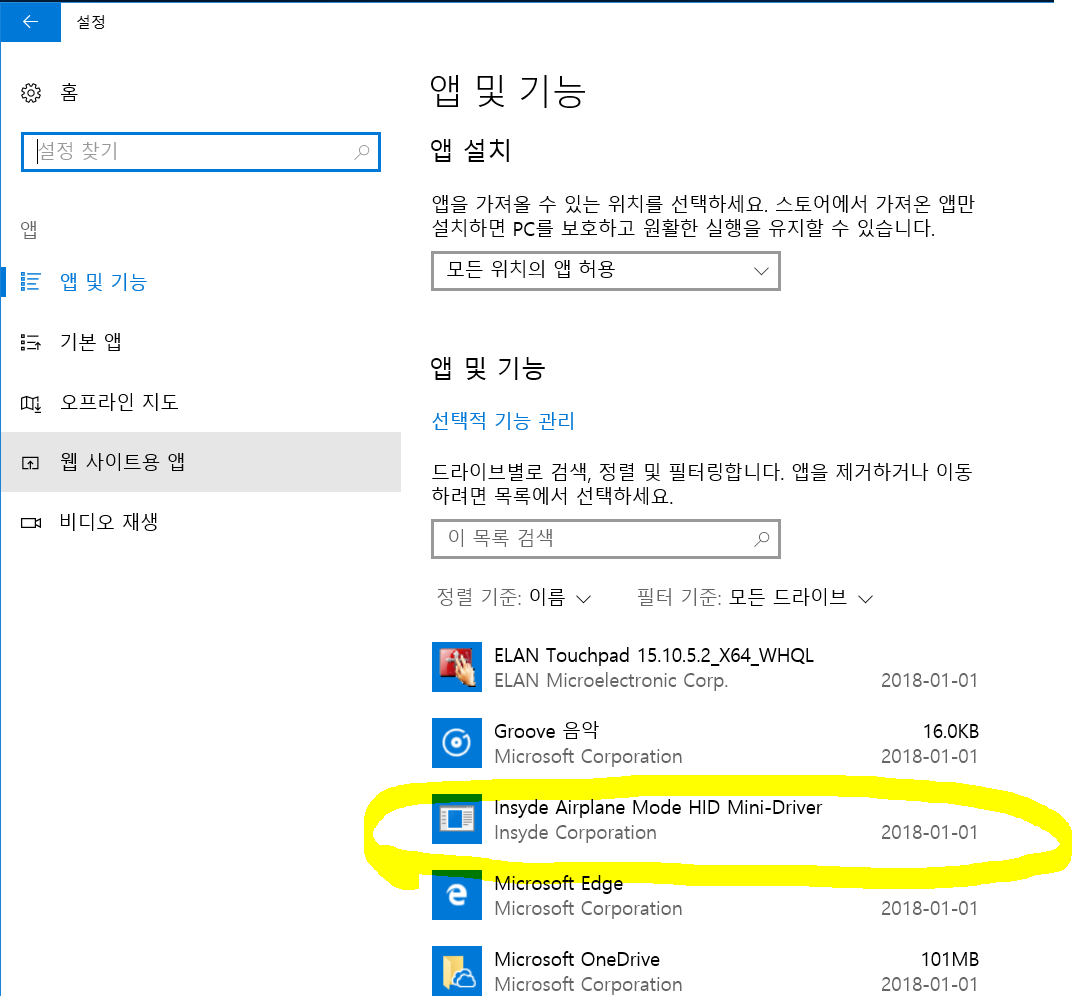This screenshot has height=996, width=1072.
Task: Click the magnifier icon in 설정 찾기 box
Action: [362, 151]
